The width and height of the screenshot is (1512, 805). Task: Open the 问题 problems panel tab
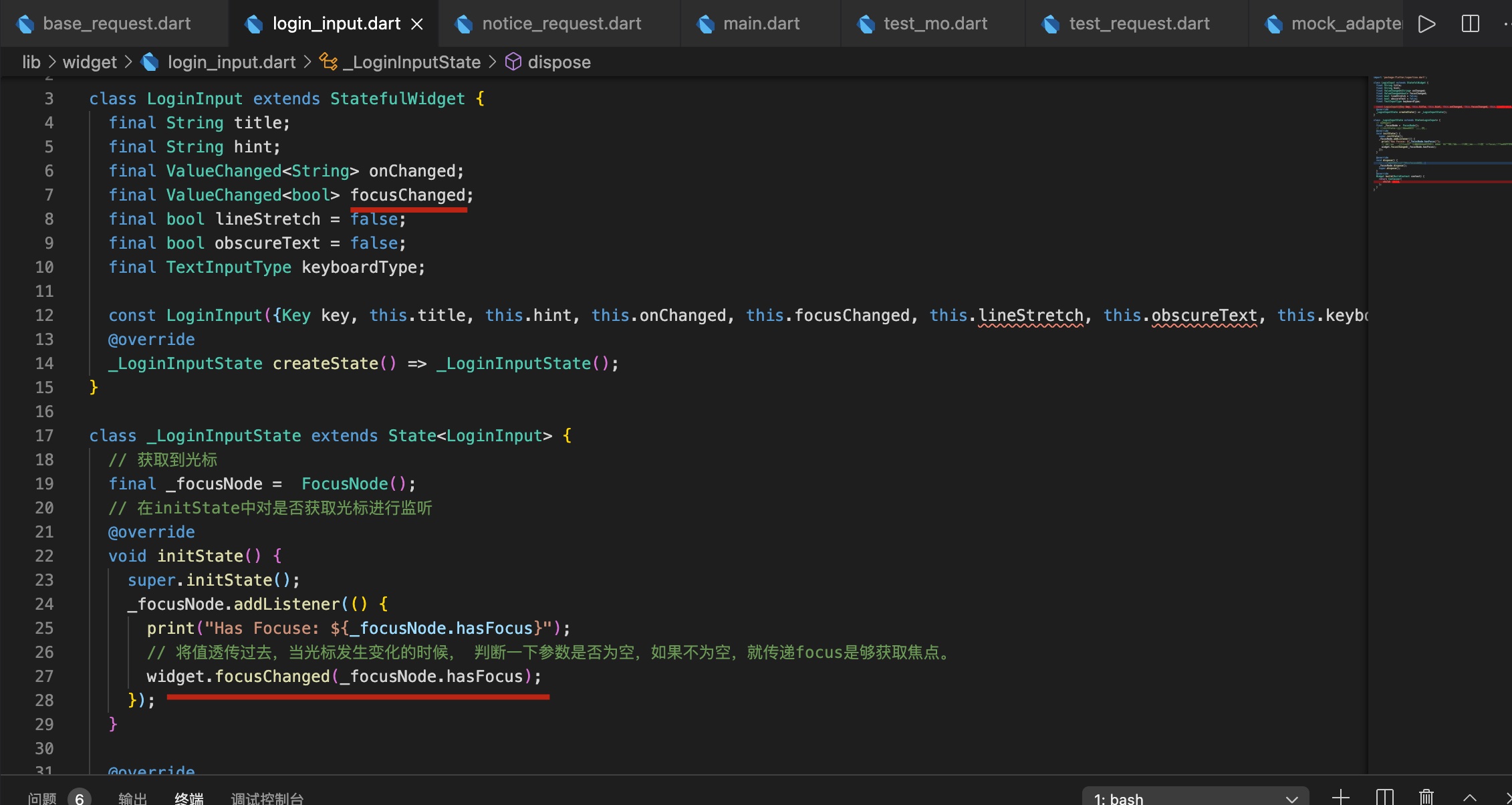point(42,797)
